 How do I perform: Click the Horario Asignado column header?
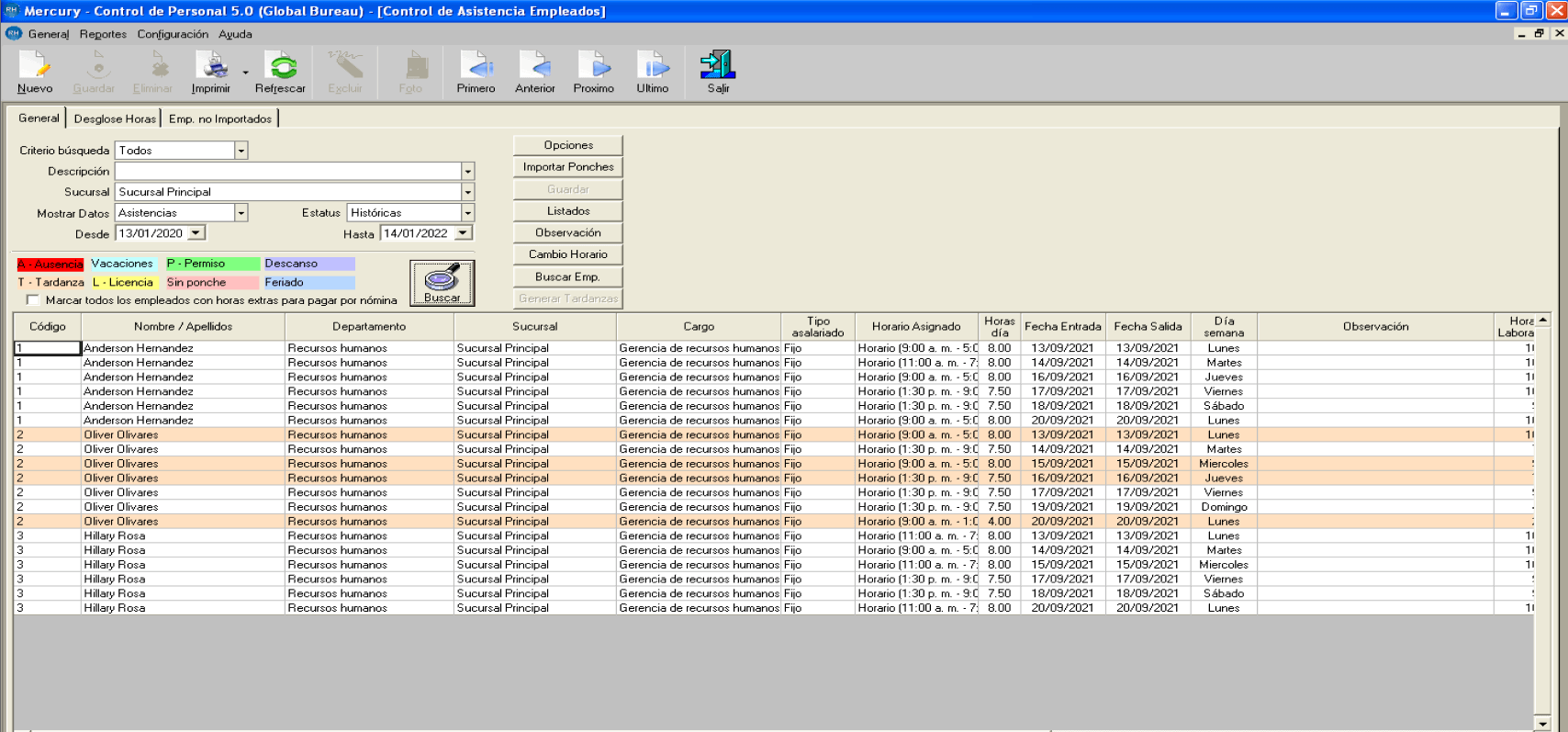pos(916,326)
